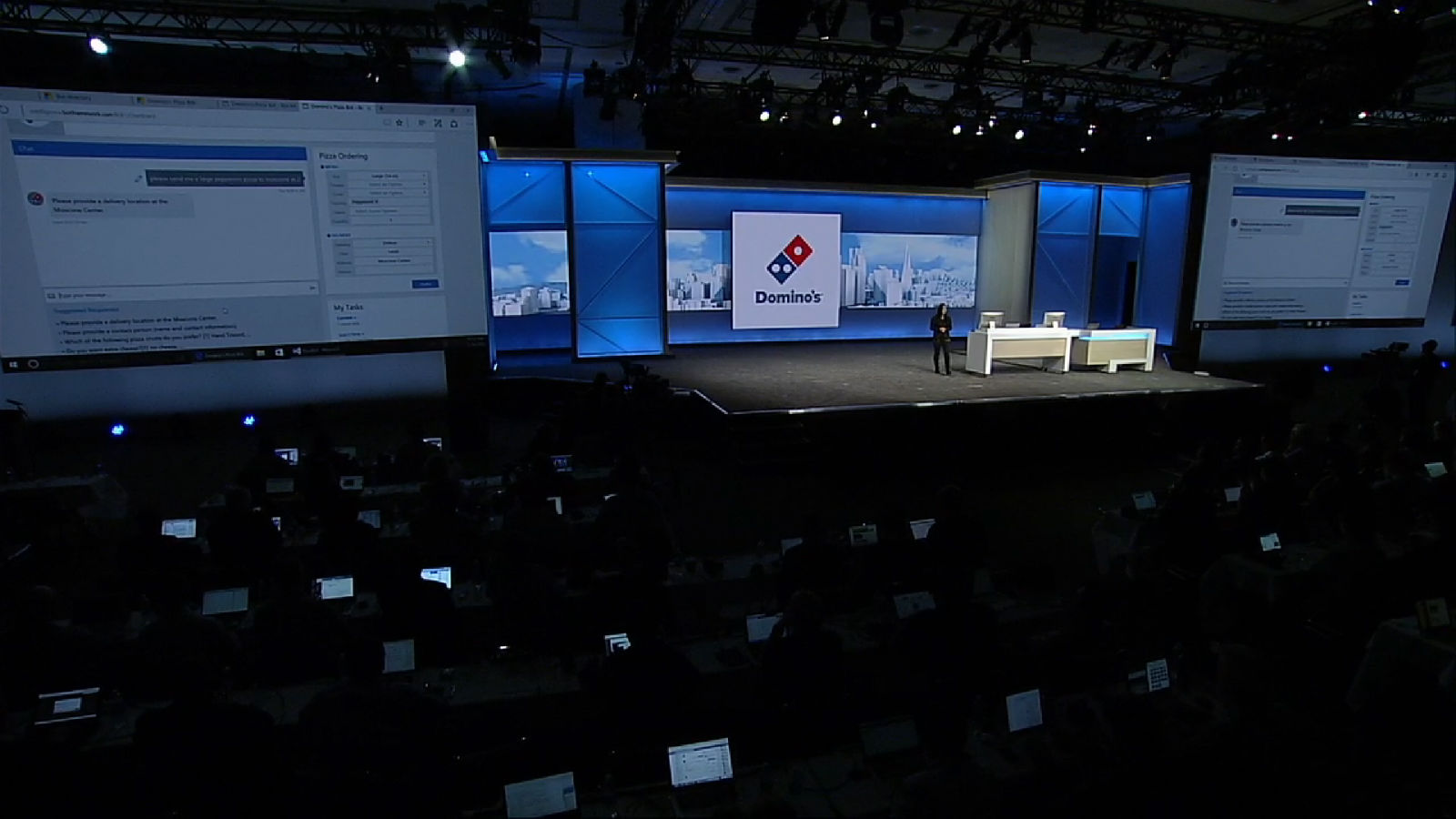Add page to favorites with star icon
The height and width of the screenshot is (819, 1456).
click(x=399, y=122)
